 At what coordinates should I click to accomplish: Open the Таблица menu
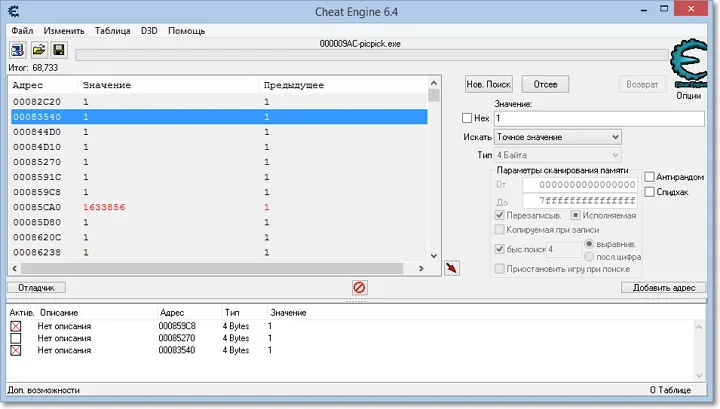(x=112, y=31)
